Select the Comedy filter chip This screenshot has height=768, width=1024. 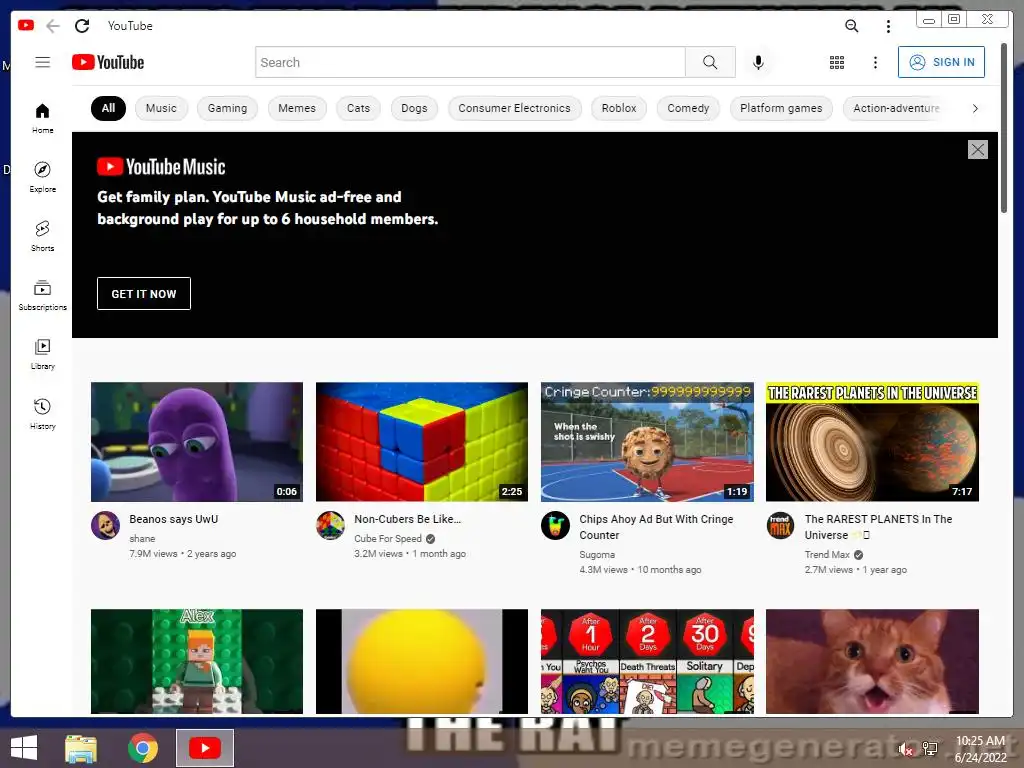688,108
